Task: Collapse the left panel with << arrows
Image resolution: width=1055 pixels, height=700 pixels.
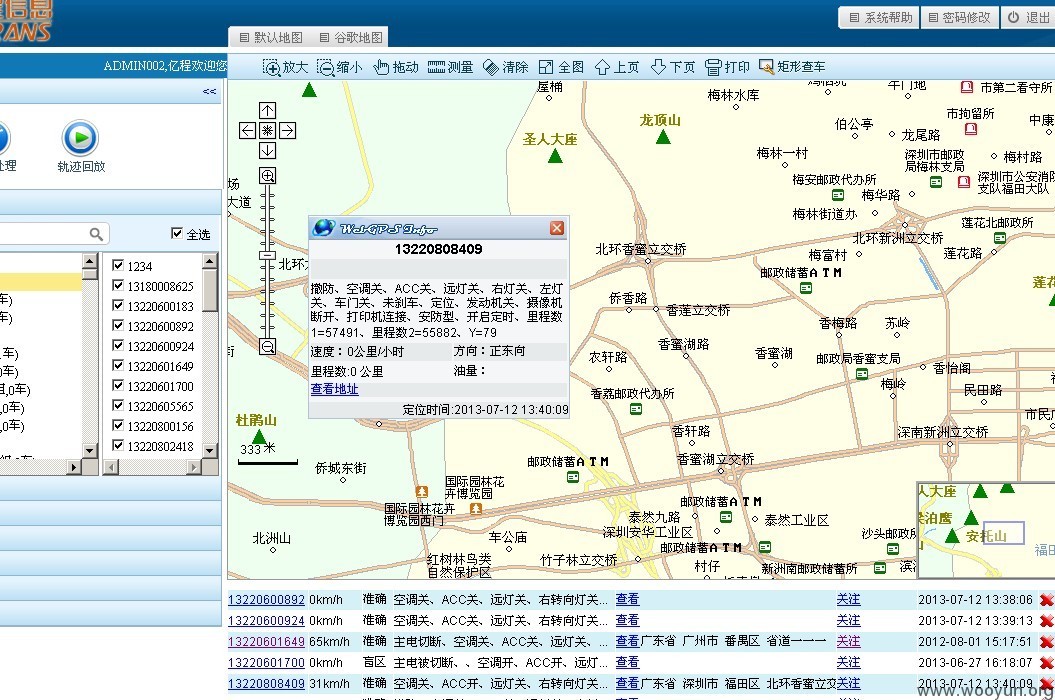Action: (x=209, y=91)
